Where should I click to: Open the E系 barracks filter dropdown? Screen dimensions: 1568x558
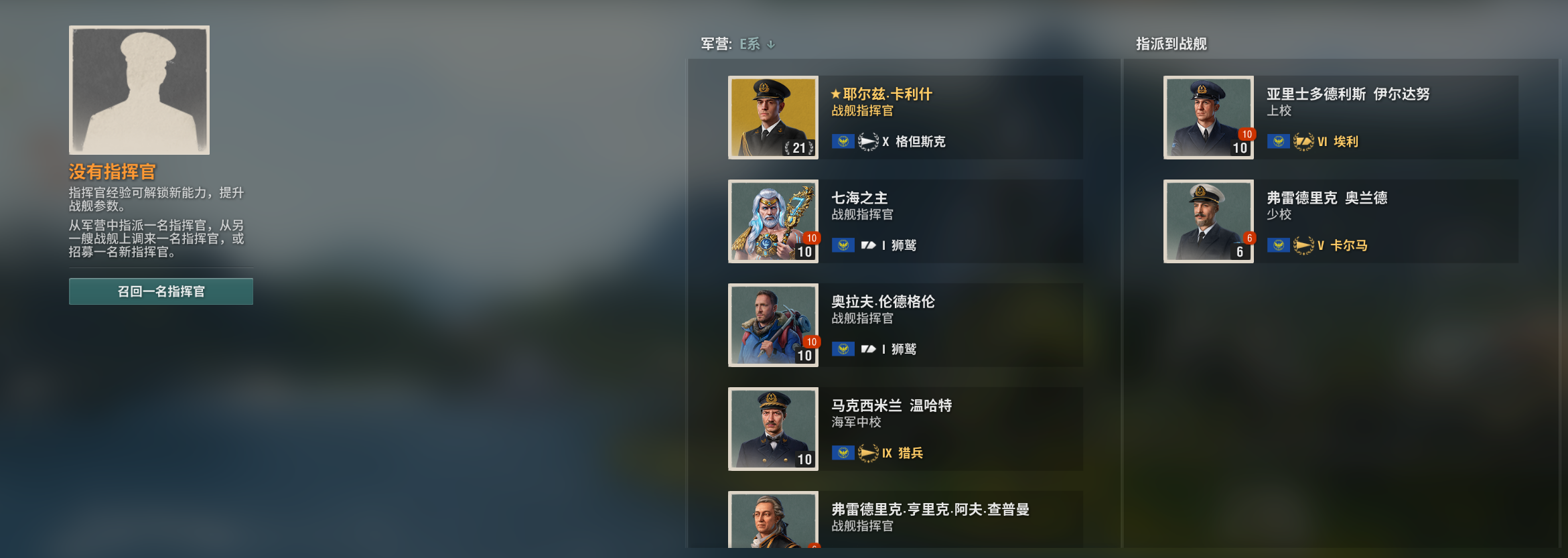[x=757, y=44]
